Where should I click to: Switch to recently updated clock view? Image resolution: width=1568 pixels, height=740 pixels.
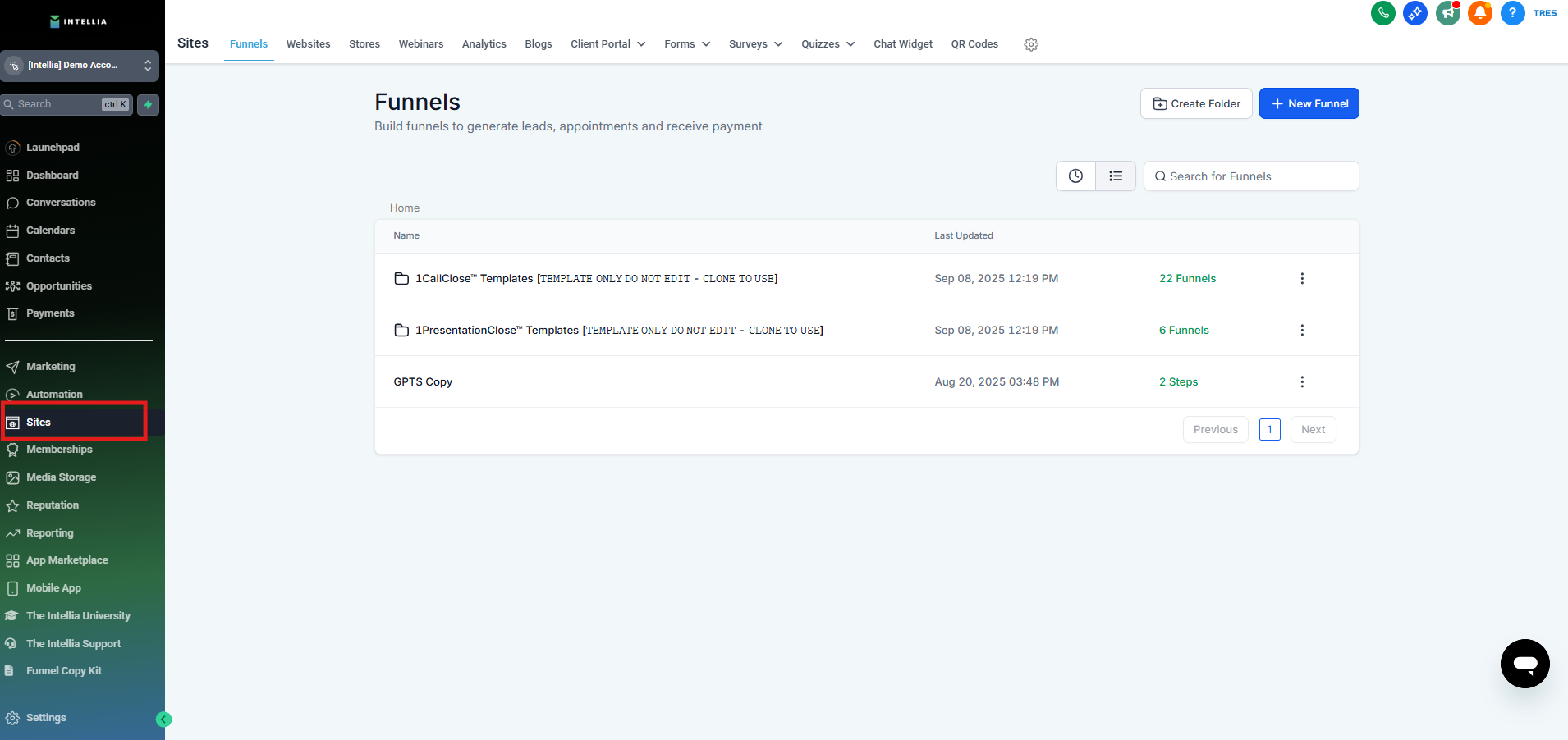(1075, 176)
